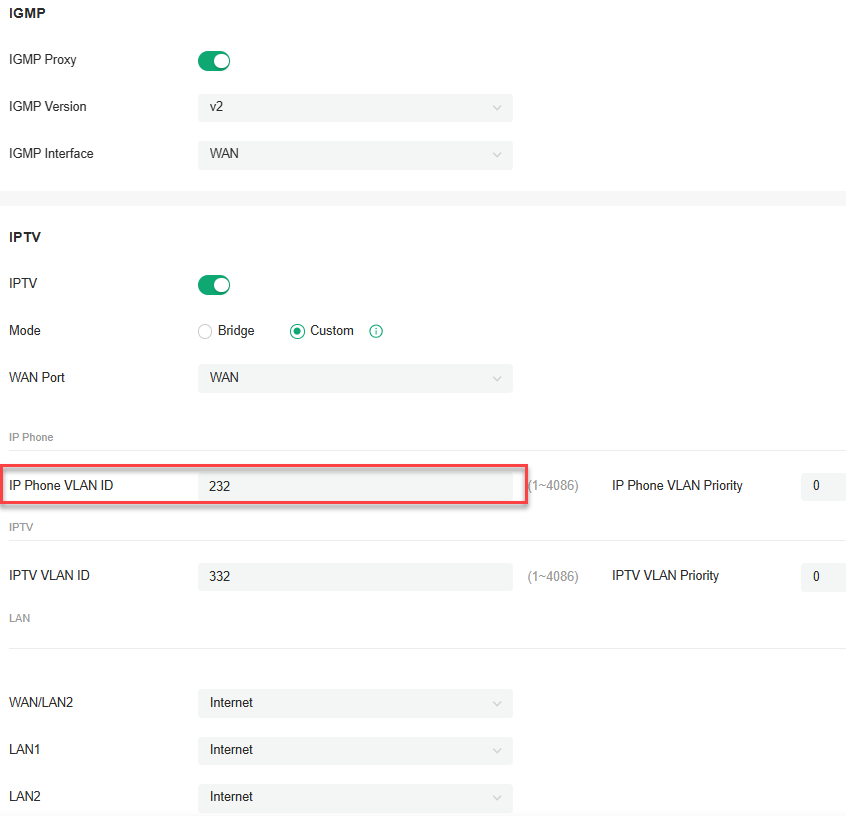The width and height of the screenshot is (846, 816).
Task: Click the IPTV VLAN Priority label
Action: [x=665, y=576]
